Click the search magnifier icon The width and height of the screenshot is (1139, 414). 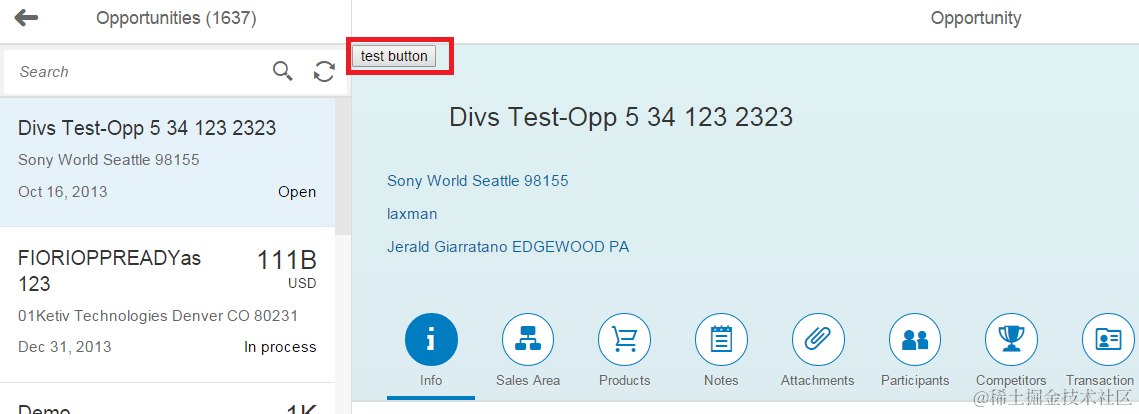pyautogui.click(x=283, y=71)
